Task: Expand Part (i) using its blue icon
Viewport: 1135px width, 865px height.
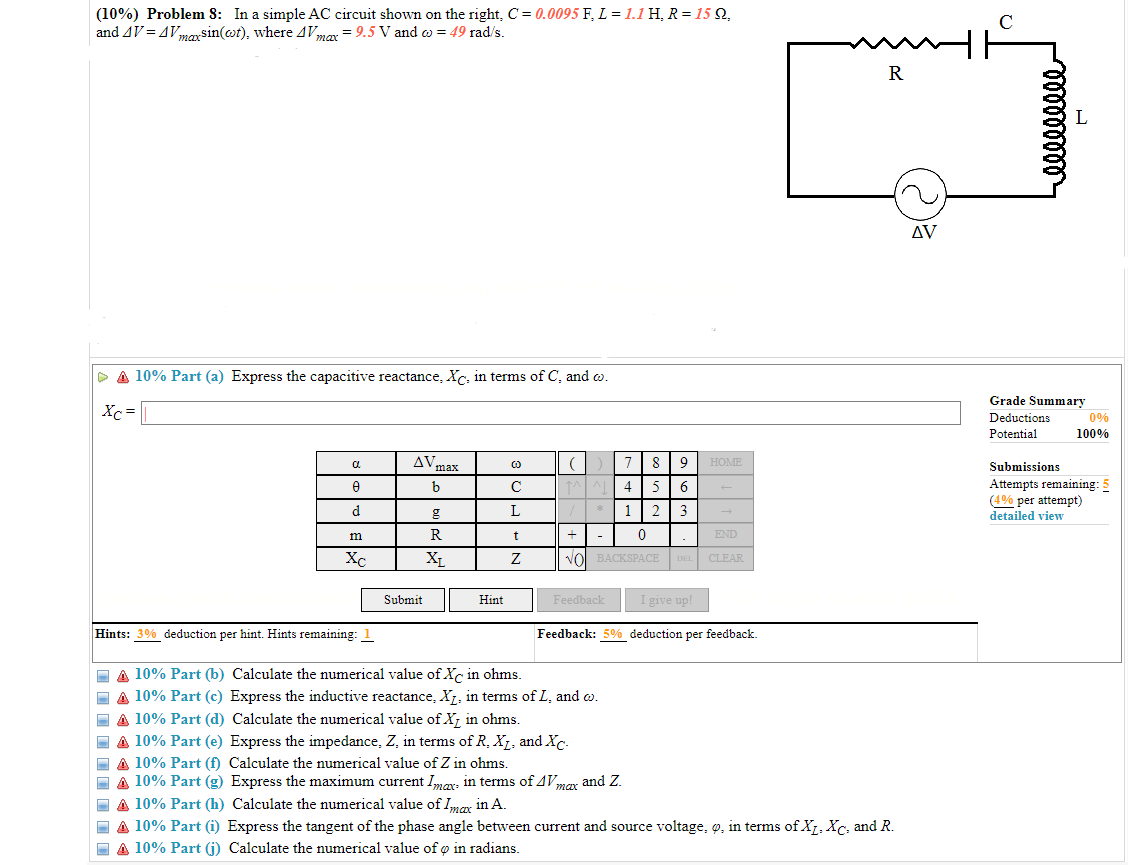Action: coord(103,827)
